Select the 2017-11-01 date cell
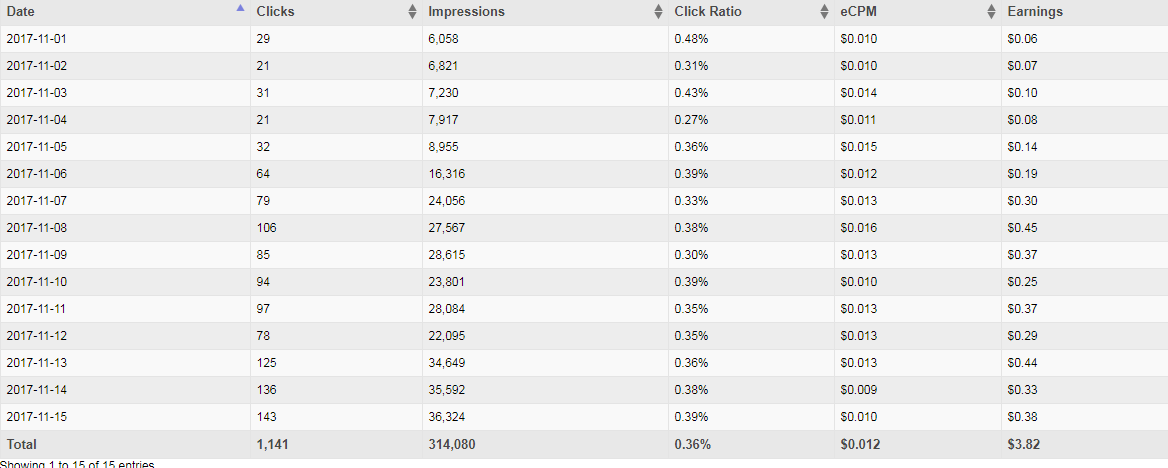The width and height of the screenshot is (1168, 468). 36,39
